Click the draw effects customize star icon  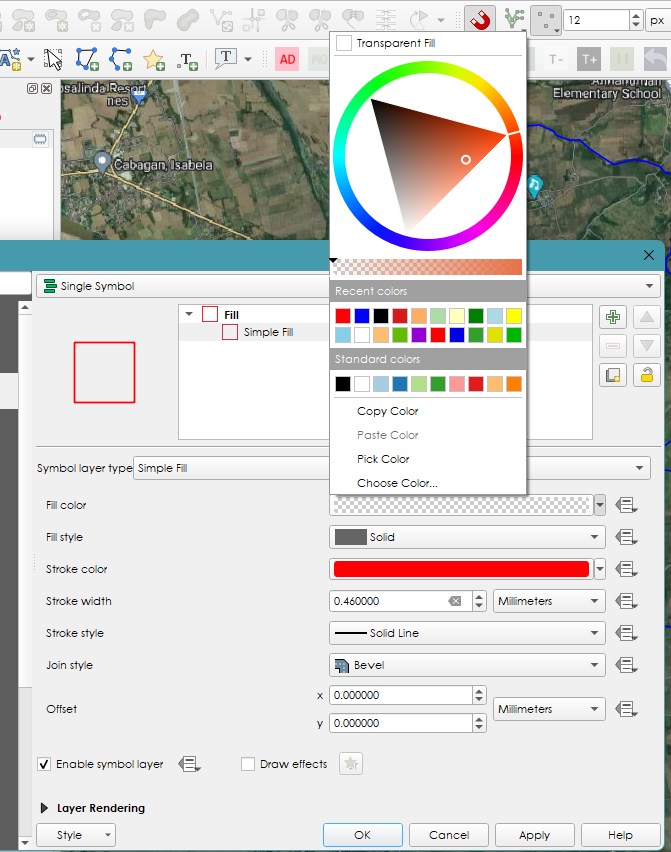click(350, 764)
